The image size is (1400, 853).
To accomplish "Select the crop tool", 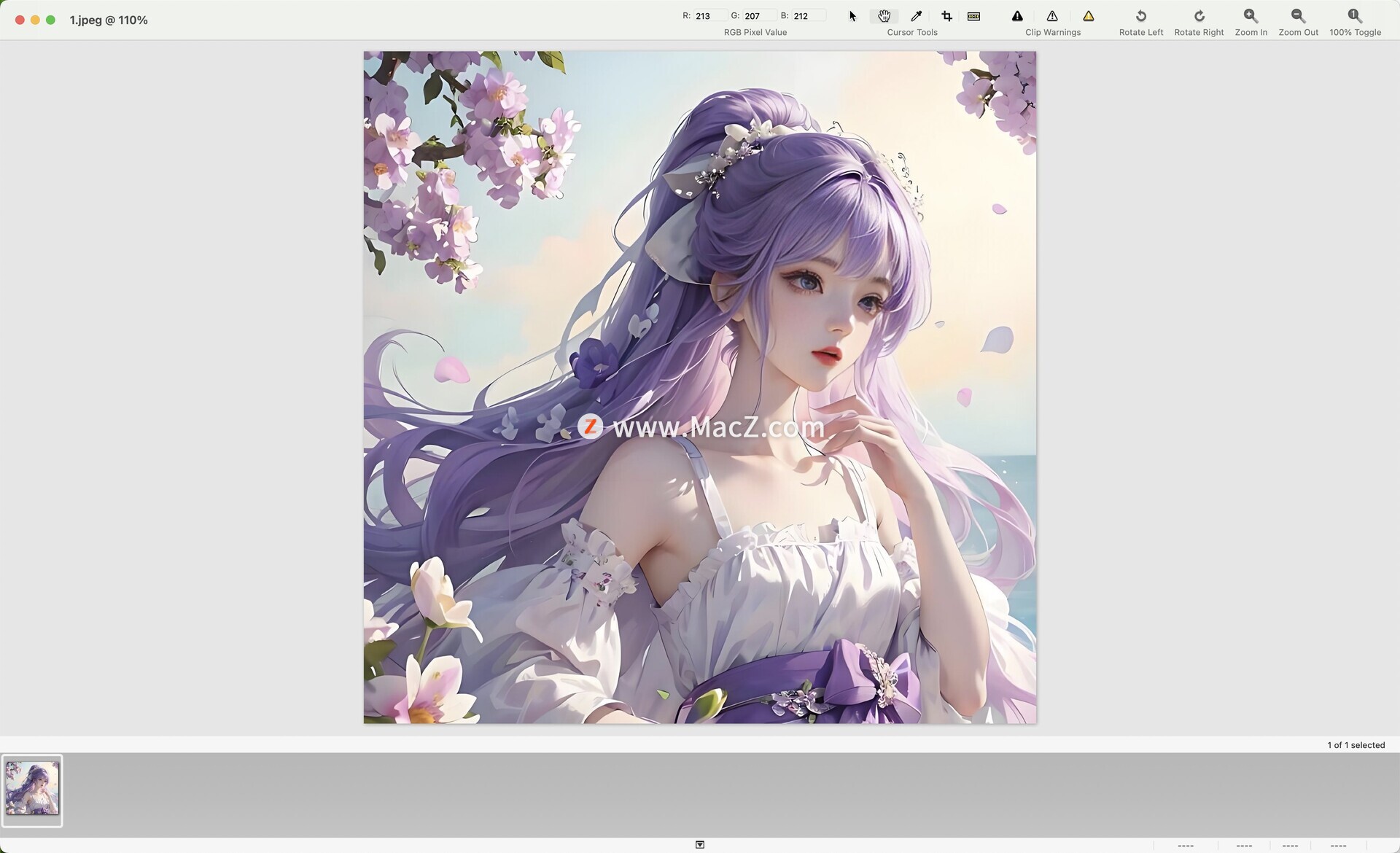I will [946, 16].
